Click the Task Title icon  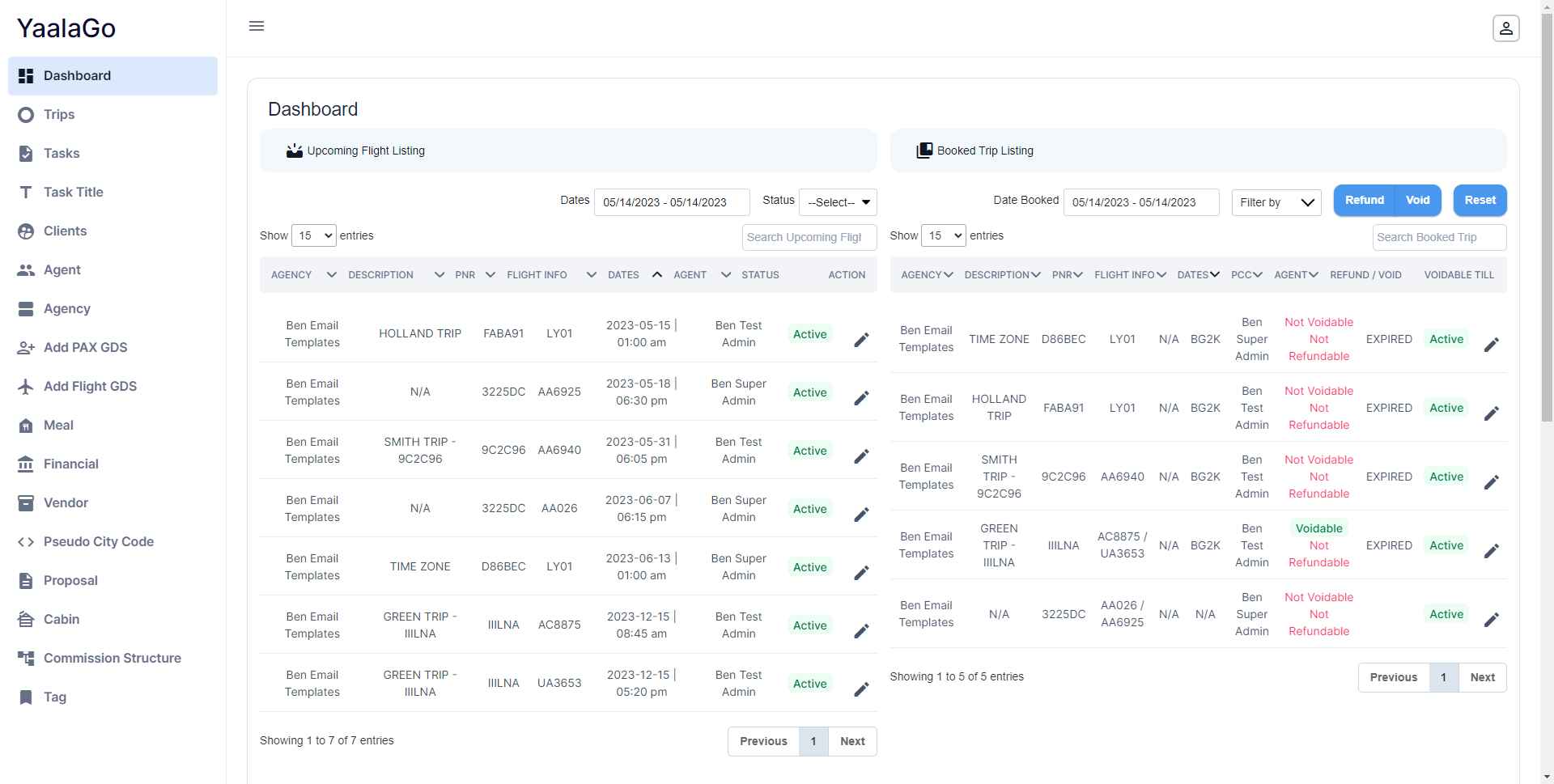click(x=26, y=193)
